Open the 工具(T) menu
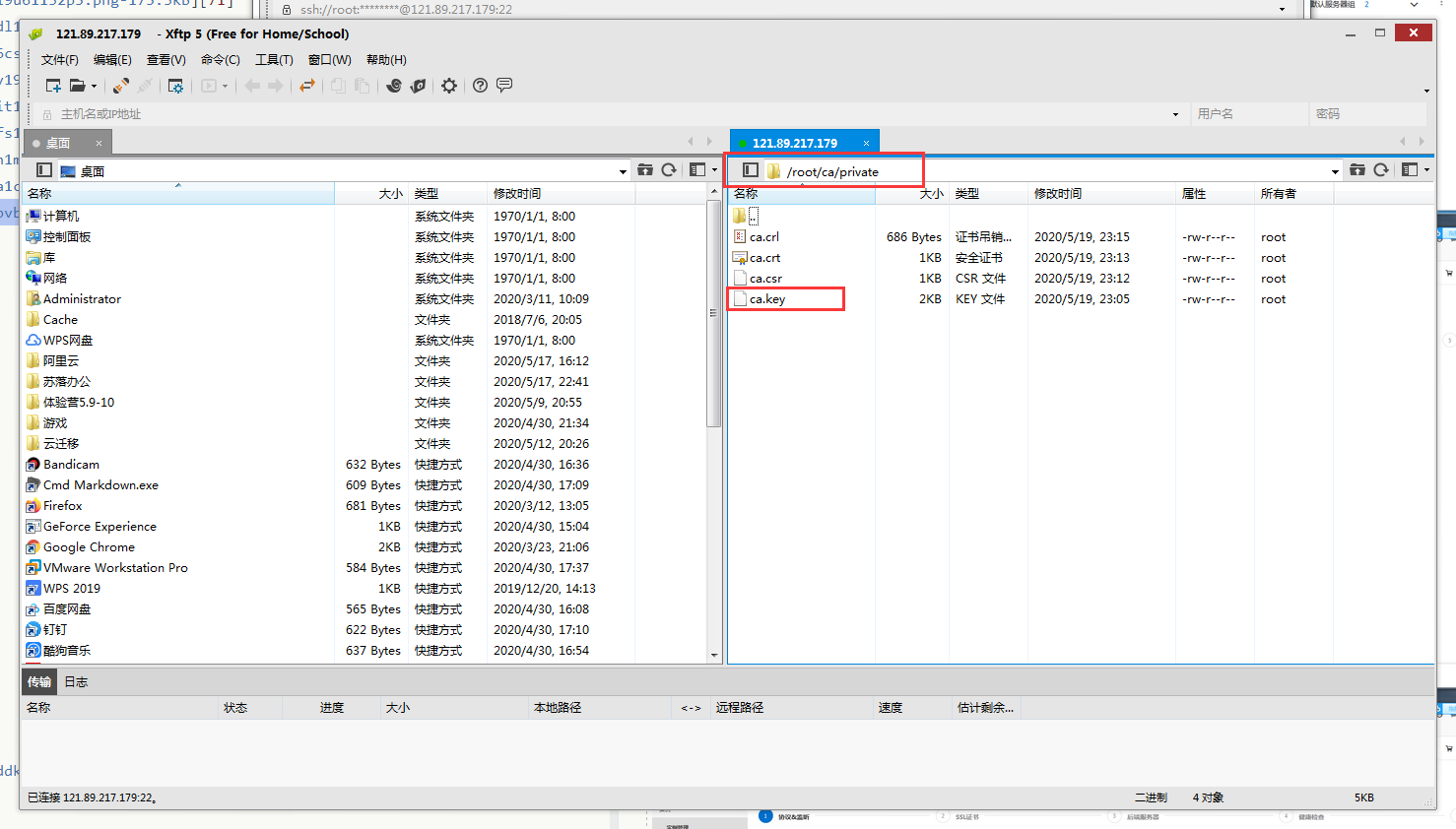1456x829 pixels. coord(274,59)
